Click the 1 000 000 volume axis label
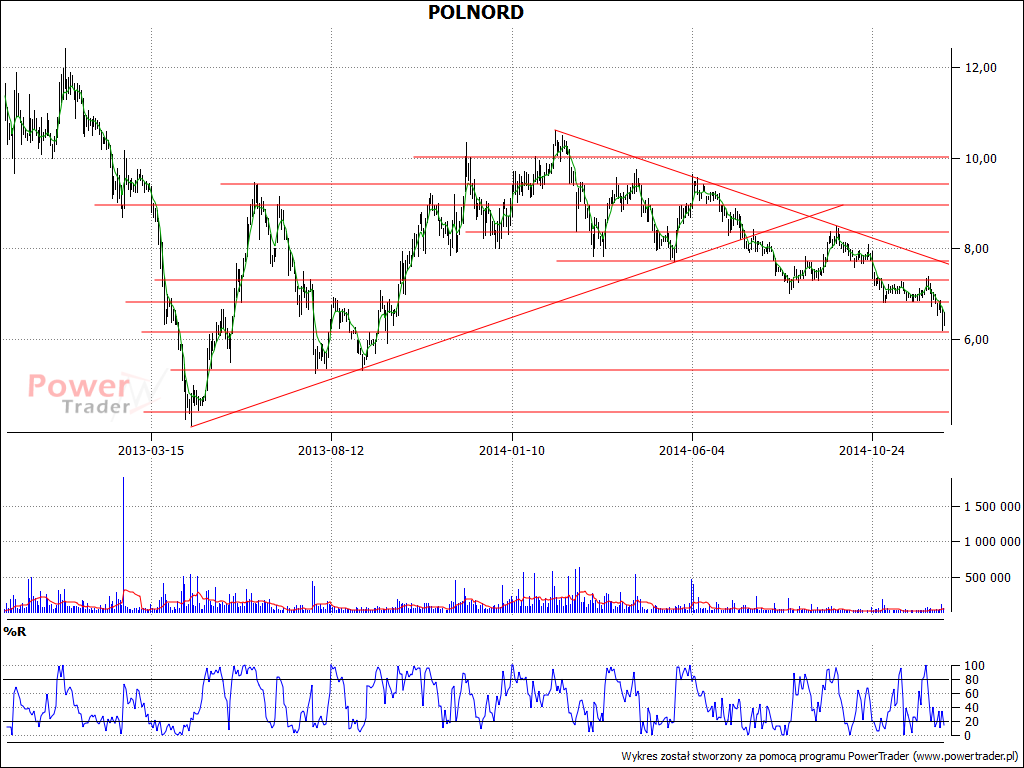This screenshot has height=768, width=1024. pos(993,541)
